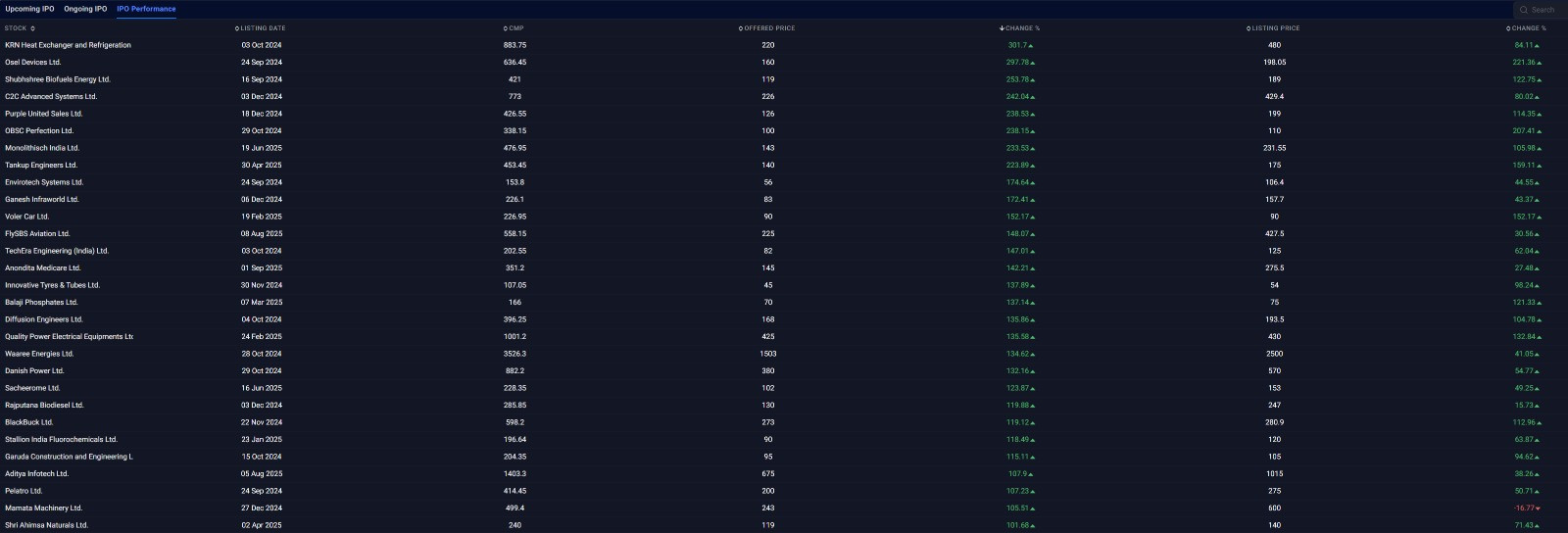This screenshot has height=533, width=1568.
Task: Switch to the Upcoming IPO tab
Action: (x=29, y=9)
